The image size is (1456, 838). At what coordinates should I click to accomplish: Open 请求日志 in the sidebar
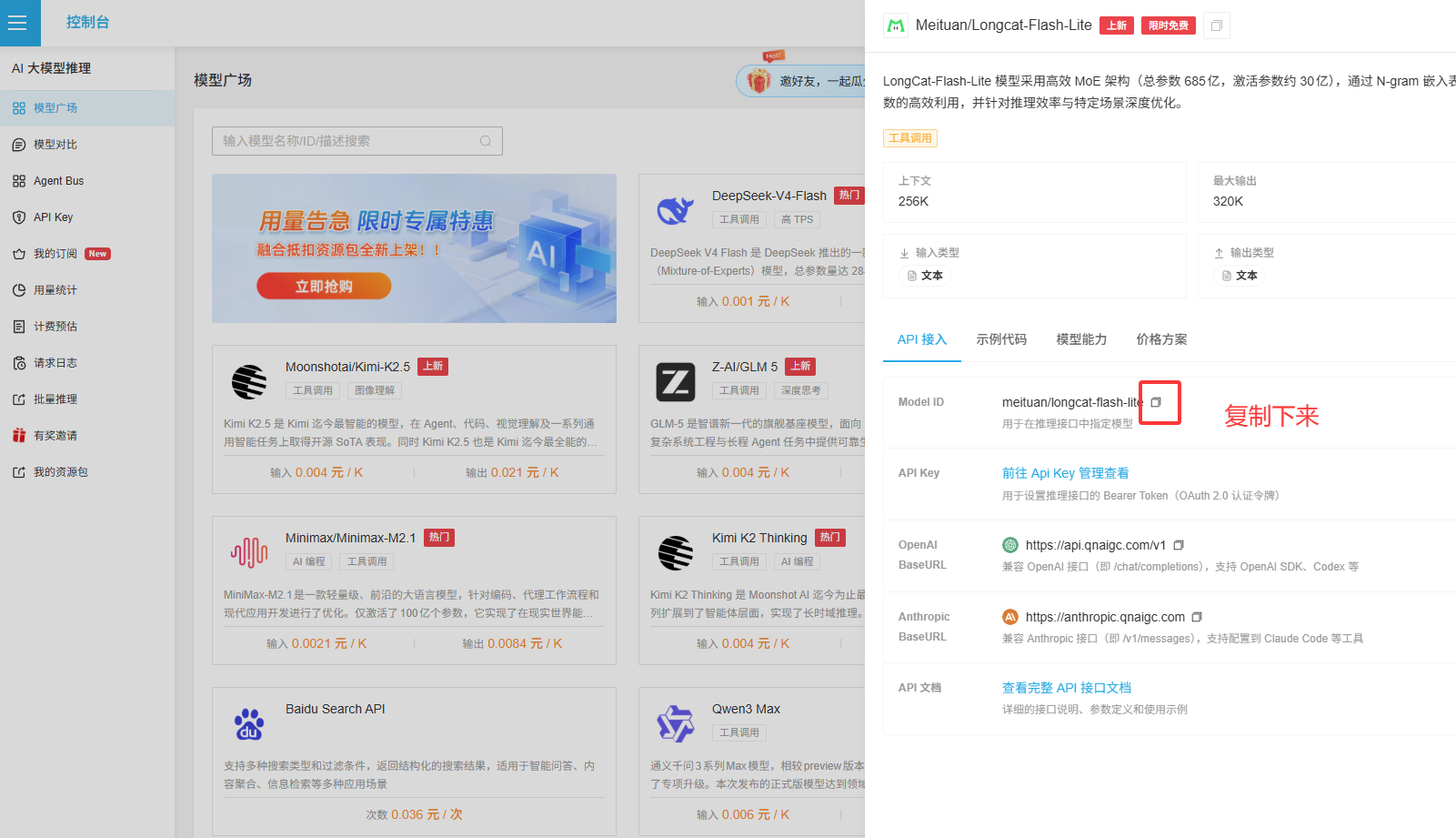click(87, 363)
